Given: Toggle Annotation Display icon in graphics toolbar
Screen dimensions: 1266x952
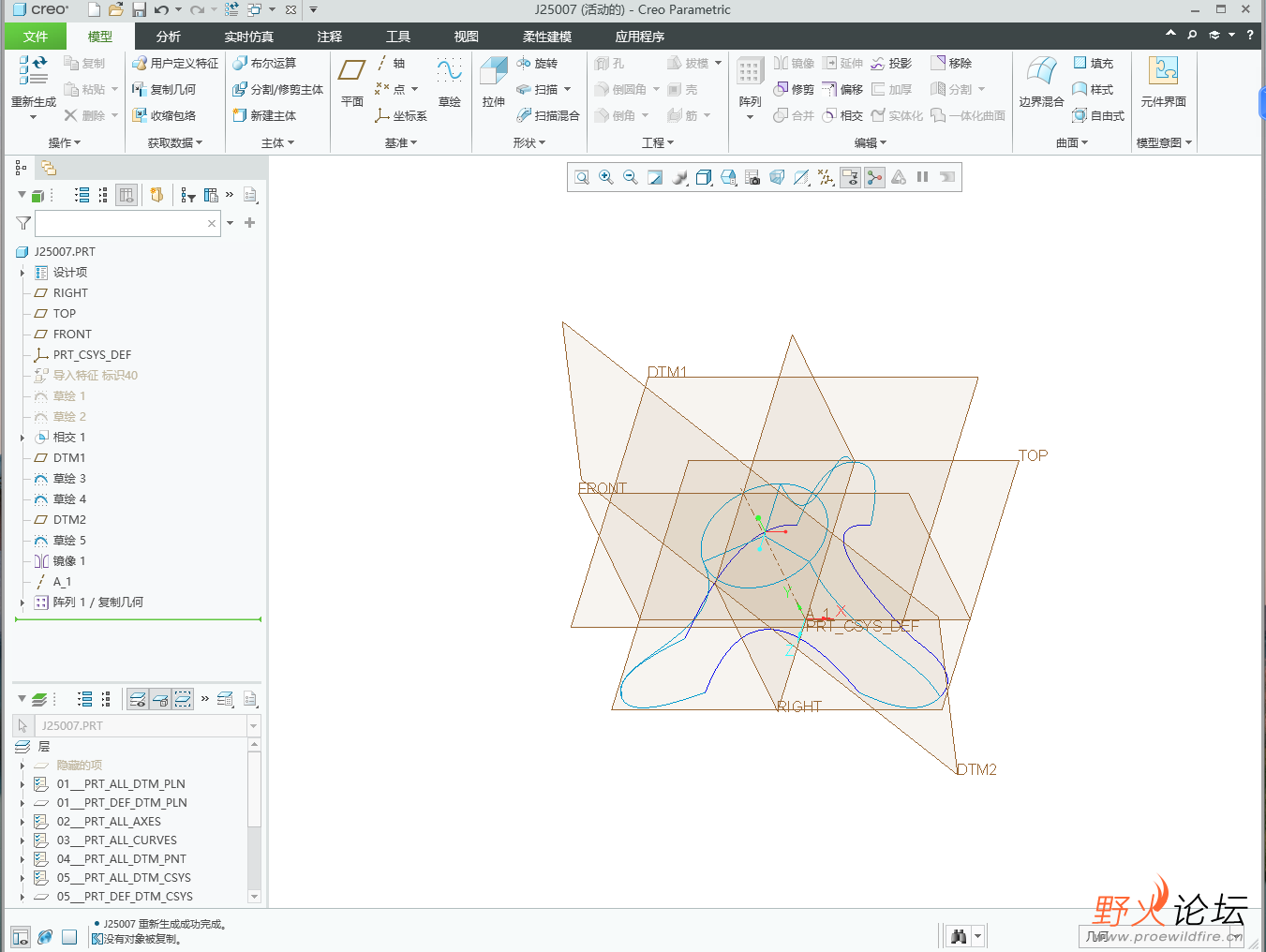Looking at the screenshot, I should pos(850,177).
